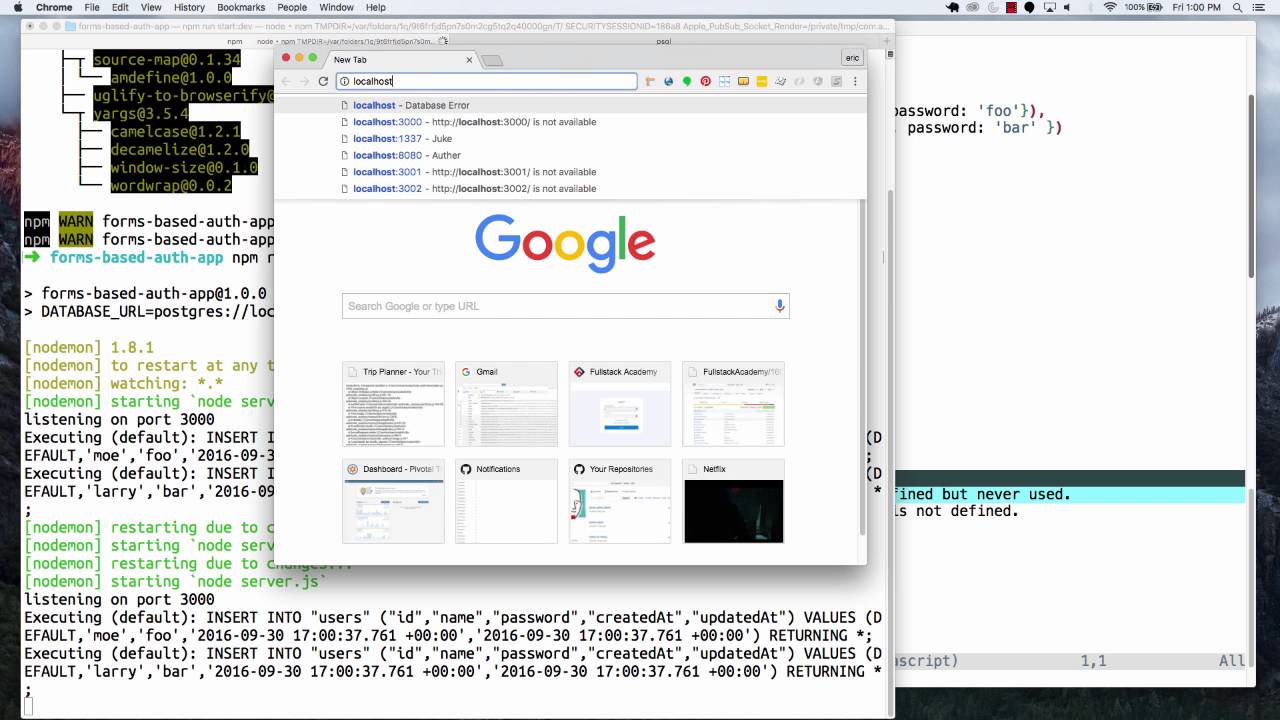Viewport: 1280px width, 720px height.
Task: Open the Fullstack Academy login thumbnail
Action: pos(620,404)
